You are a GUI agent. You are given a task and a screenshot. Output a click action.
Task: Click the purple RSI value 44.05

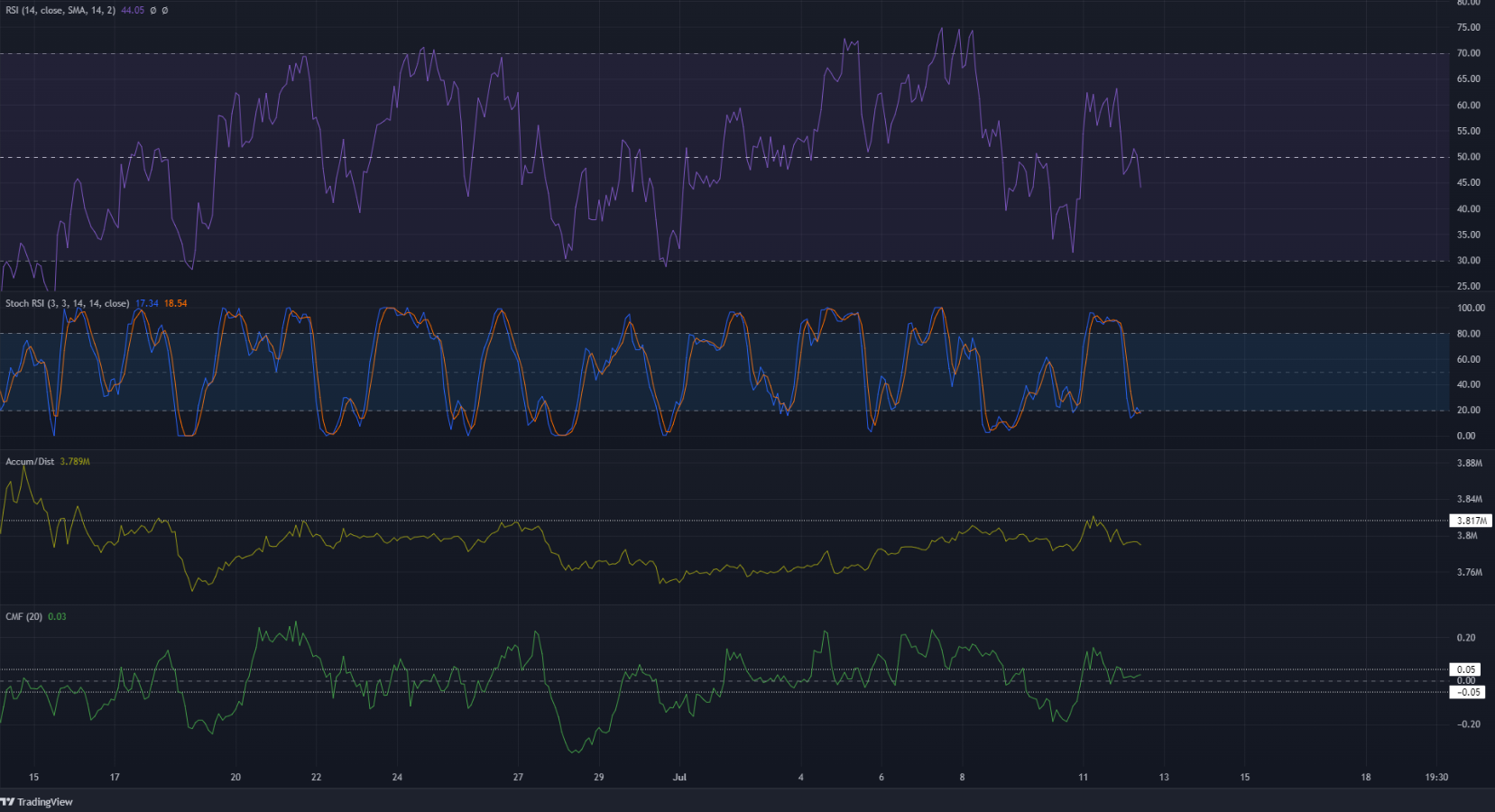[x=132, y=11]
